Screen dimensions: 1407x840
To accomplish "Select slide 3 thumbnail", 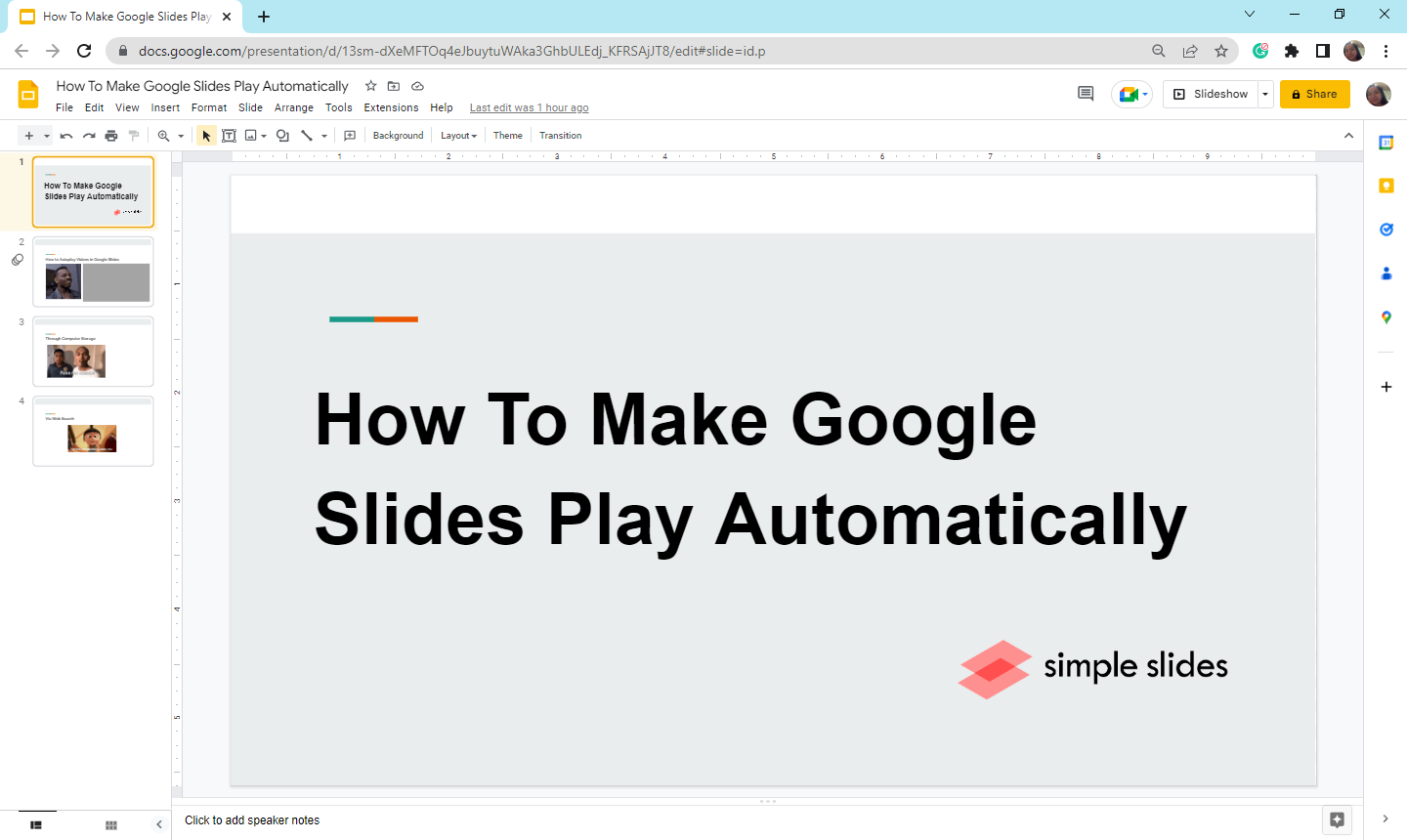I will pos(93,351).
